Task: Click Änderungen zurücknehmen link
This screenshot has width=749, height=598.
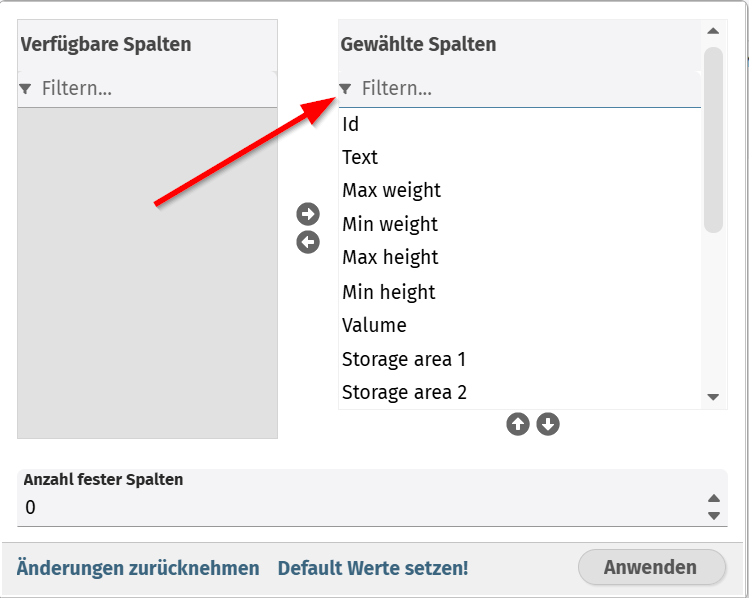Action: click(138, 568)
